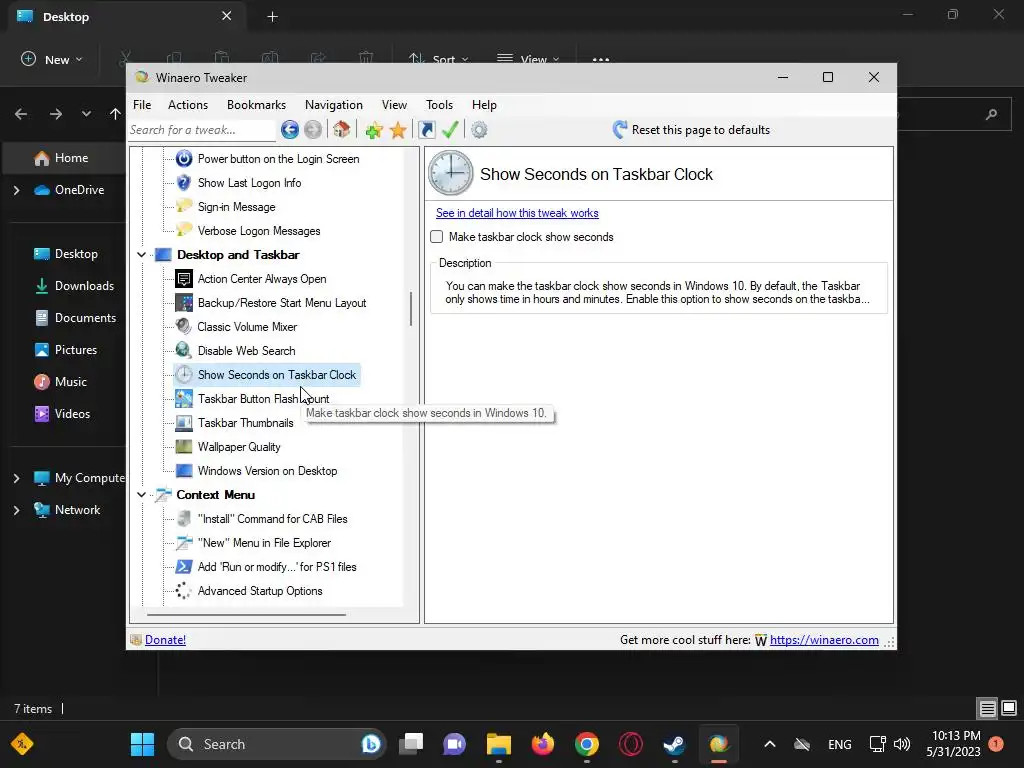The image size is (1024, 768).
Task: Go to Winaero Tweaker home page icon
Action: (342, 129)
